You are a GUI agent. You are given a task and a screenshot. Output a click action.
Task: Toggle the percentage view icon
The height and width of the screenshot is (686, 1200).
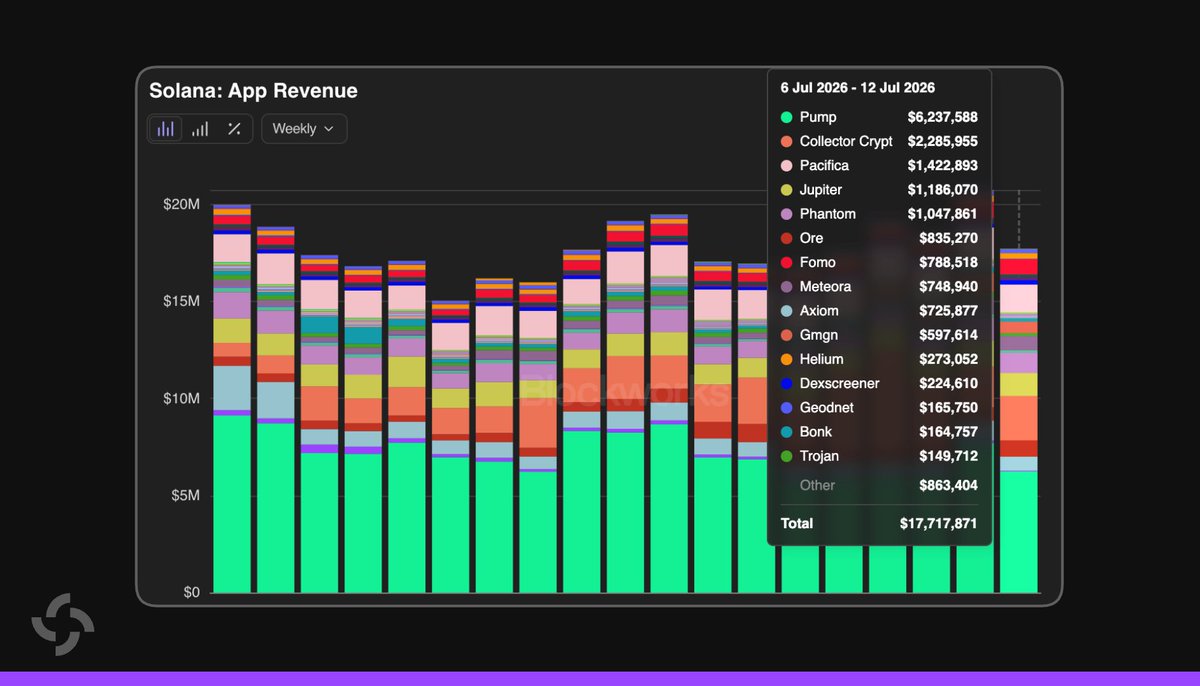click(234, 129)
